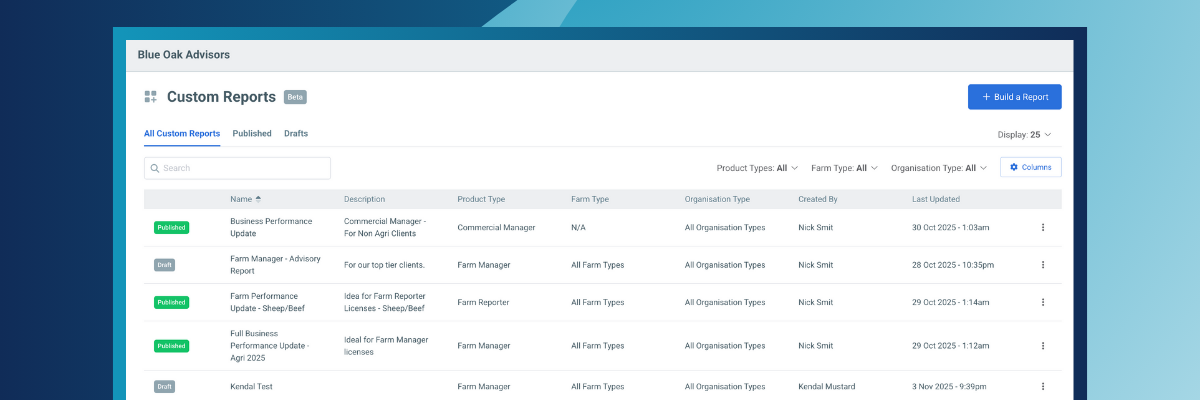Click Published badge on Full Business Performance Update
Screen dimensions: 1200x400
click(x=171, y=345)
